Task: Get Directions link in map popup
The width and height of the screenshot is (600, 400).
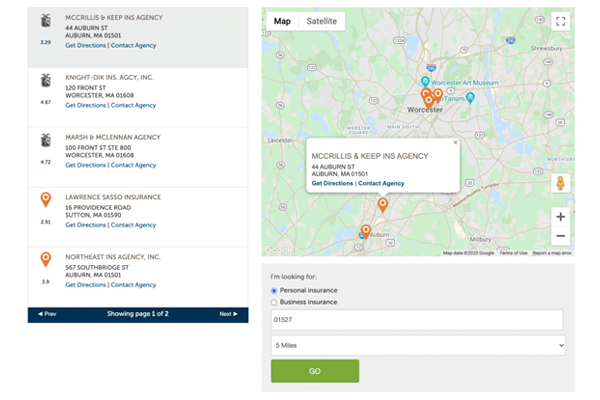Action: coord(332,183)
